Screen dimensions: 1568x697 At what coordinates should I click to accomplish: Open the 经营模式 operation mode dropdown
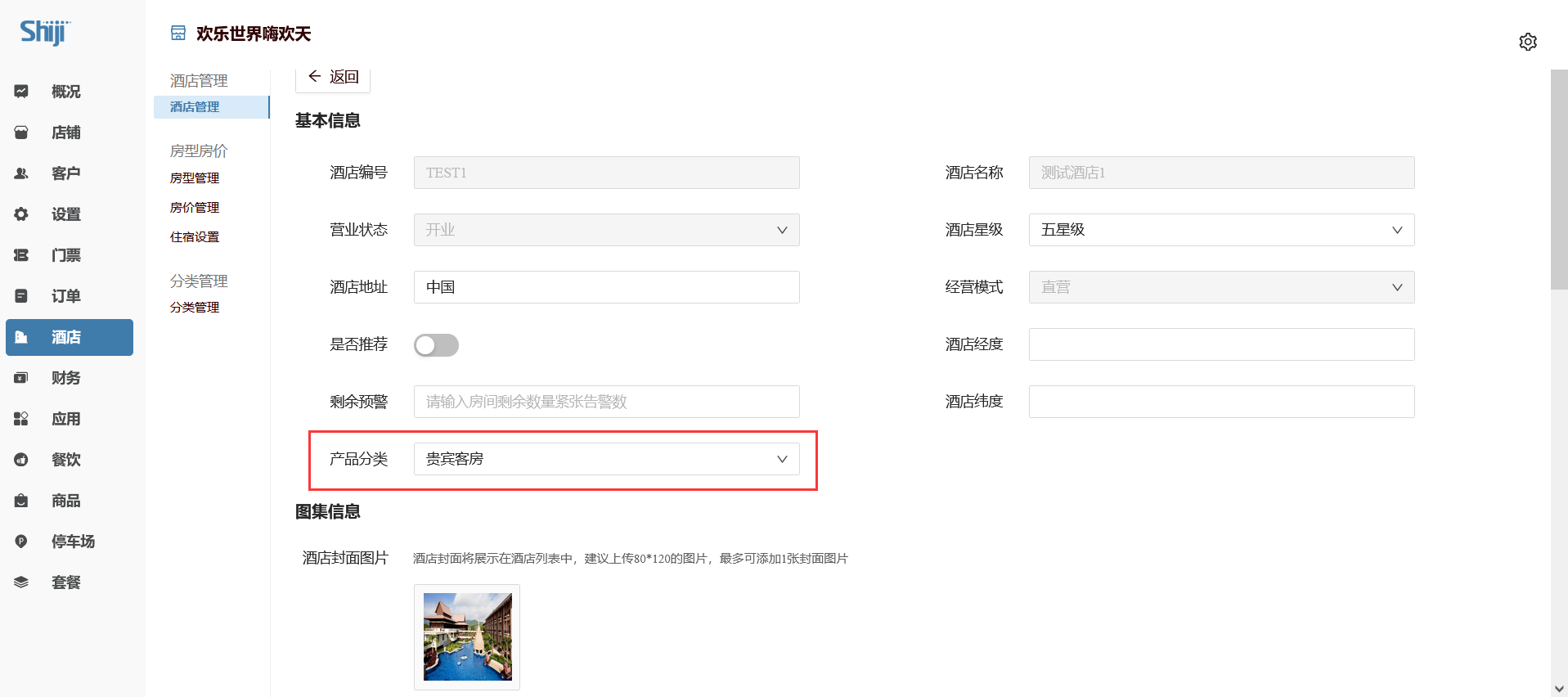(1220, 287)
